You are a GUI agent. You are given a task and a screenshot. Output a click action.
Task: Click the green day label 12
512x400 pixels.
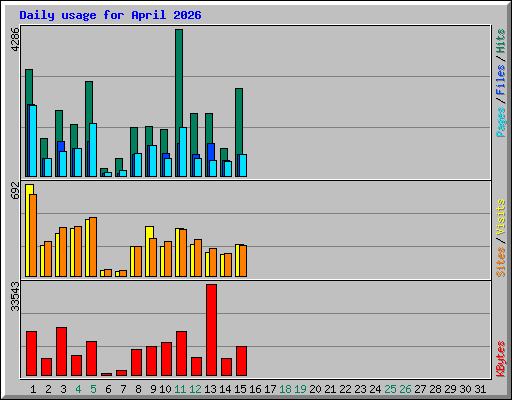(x=195, y=389)
